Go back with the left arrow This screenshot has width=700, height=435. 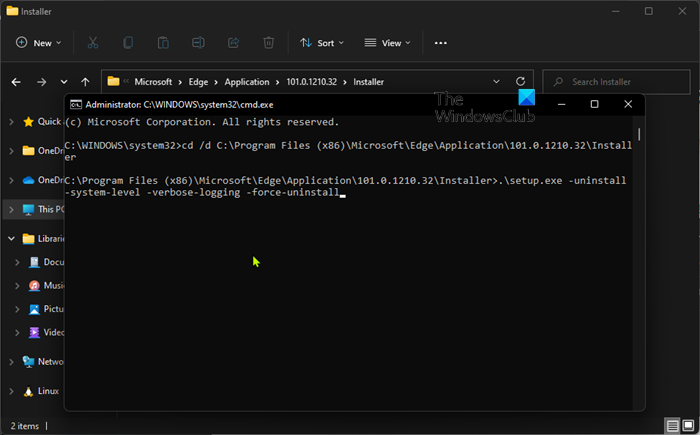tap(16, 82)
